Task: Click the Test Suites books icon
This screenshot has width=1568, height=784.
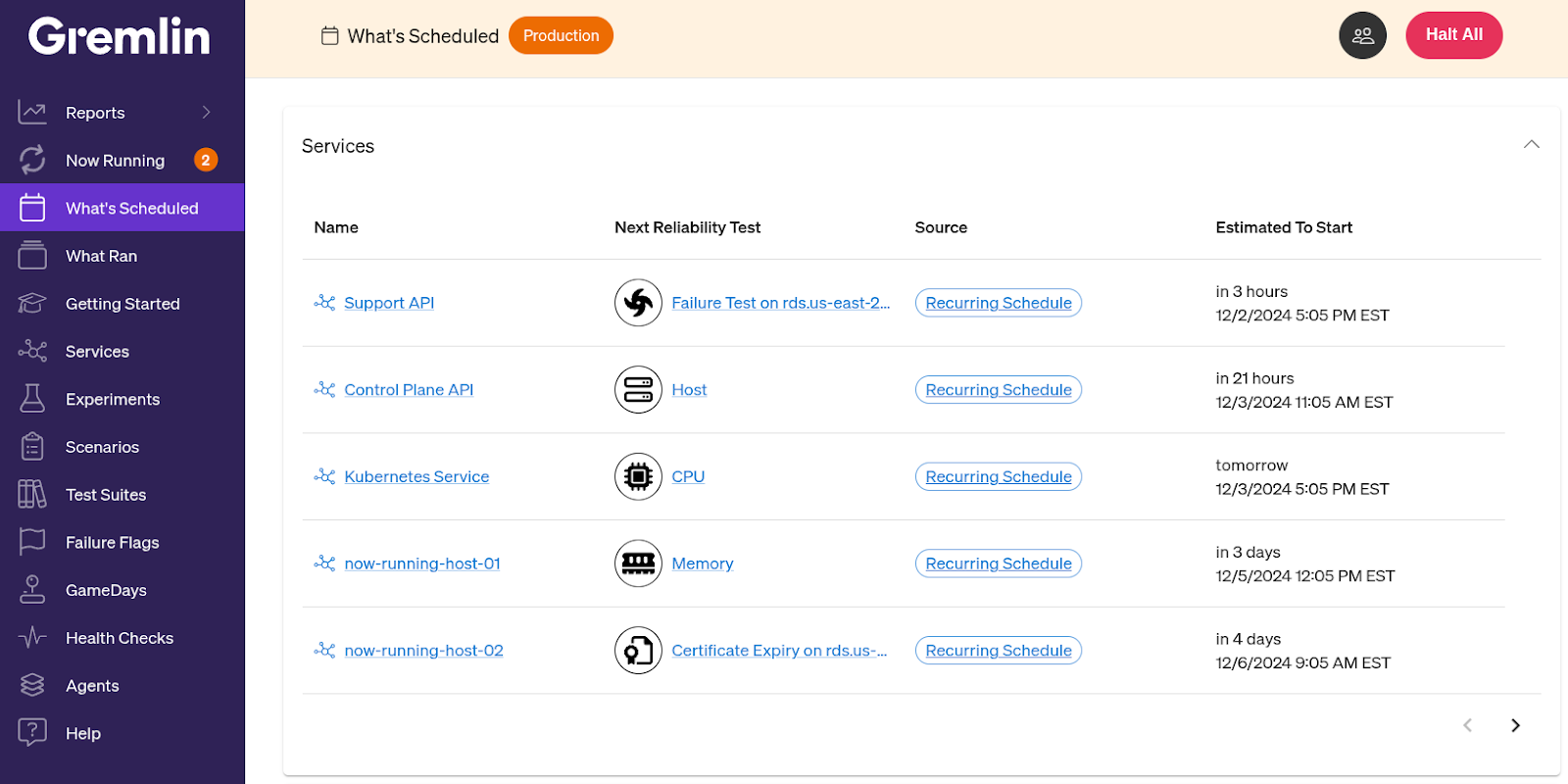Action: click(32, 494)
